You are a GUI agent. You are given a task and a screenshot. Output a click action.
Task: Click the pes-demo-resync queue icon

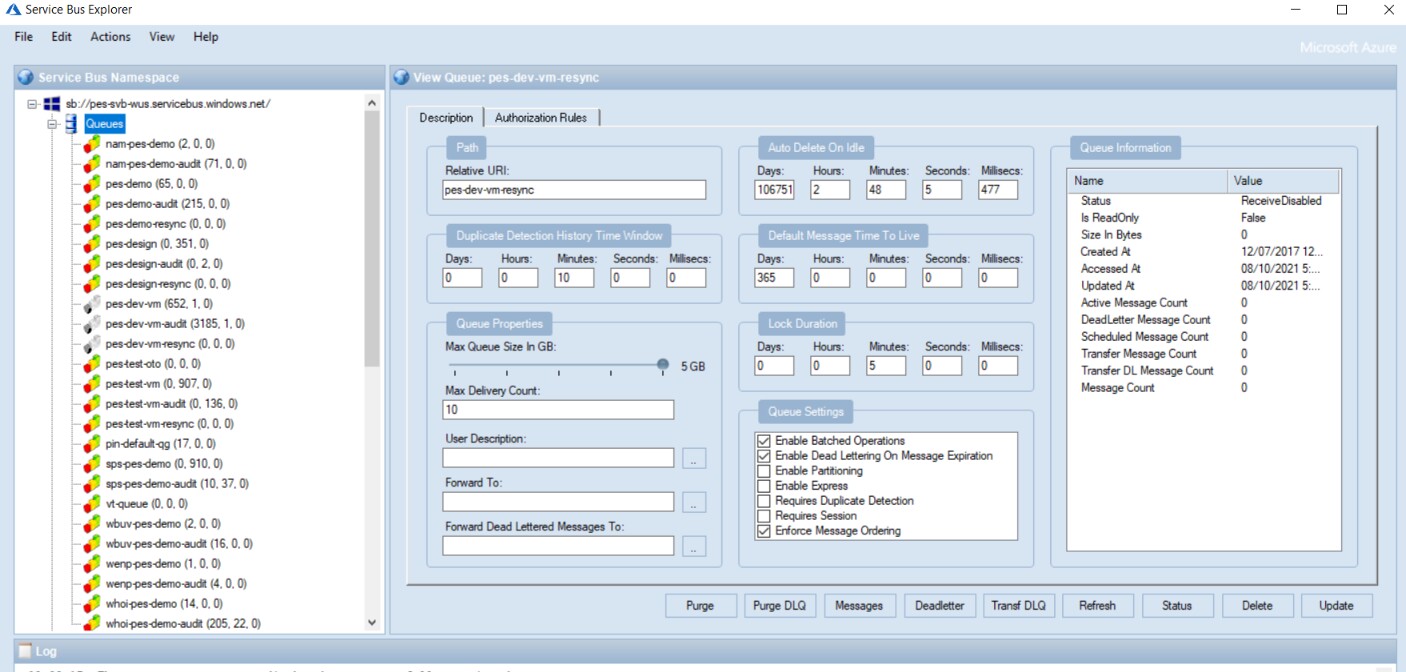click(91, 224)
